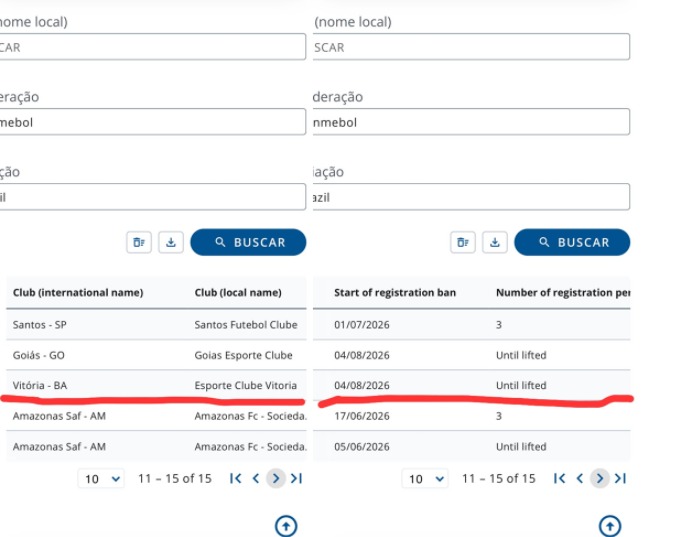The image size is (675, 537).
Task: Download results icon in left panel
Action: 171,242
